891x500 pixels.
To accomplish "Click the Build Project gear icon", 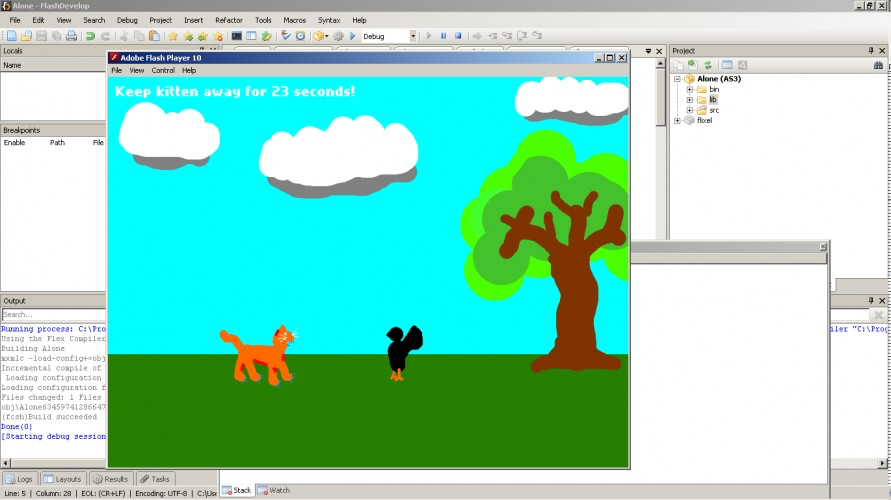I will (x=338, y=36).
